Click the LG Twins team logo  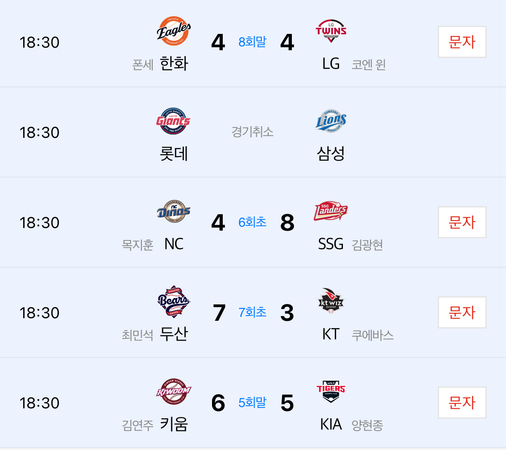[331, 31]
